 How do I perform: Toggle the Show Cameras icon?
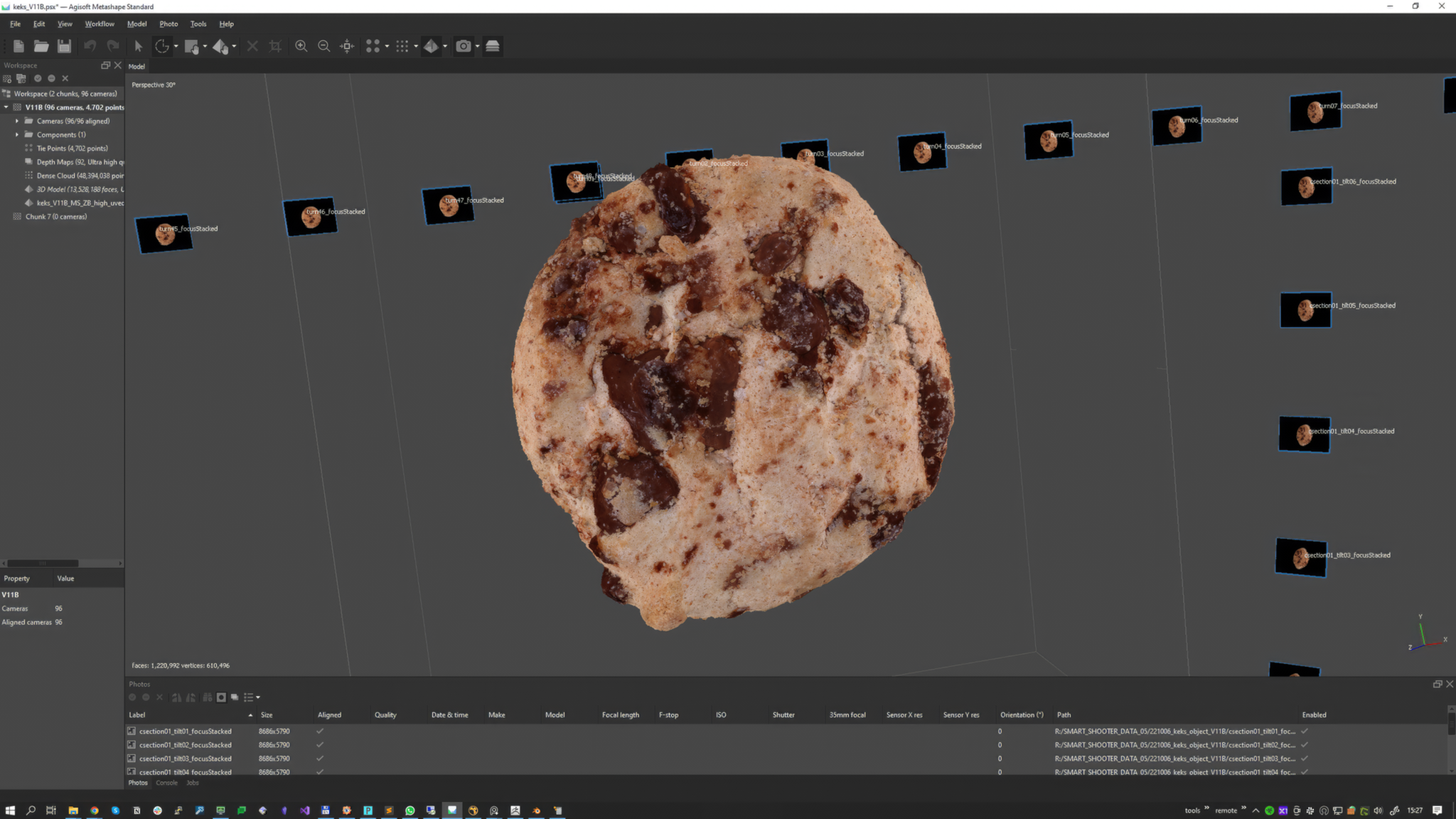(x=464, y=46)
